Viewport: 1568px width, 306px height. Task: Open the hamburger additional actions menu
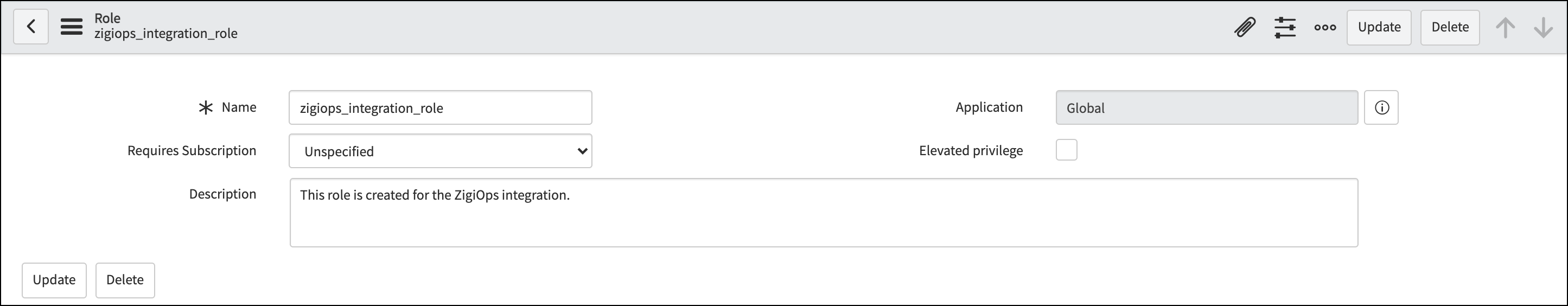click(71, 27)
